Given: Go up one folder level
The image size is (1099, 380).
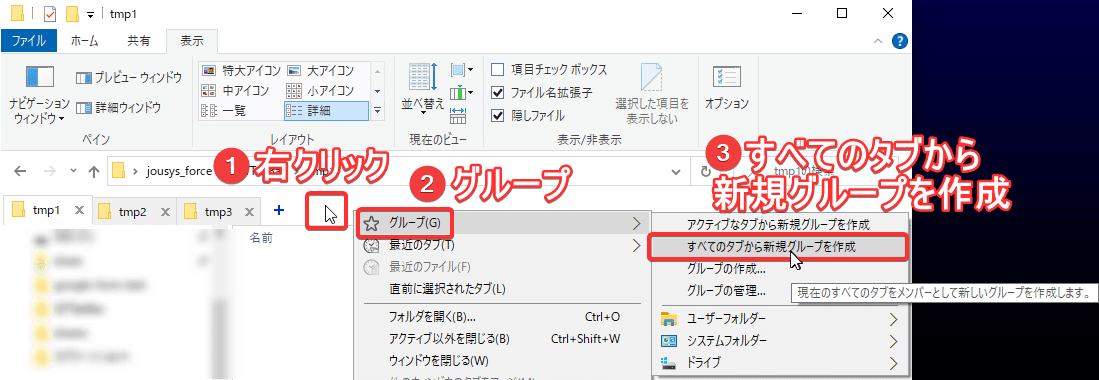Looking at the screenshot, I should (94, 171).
